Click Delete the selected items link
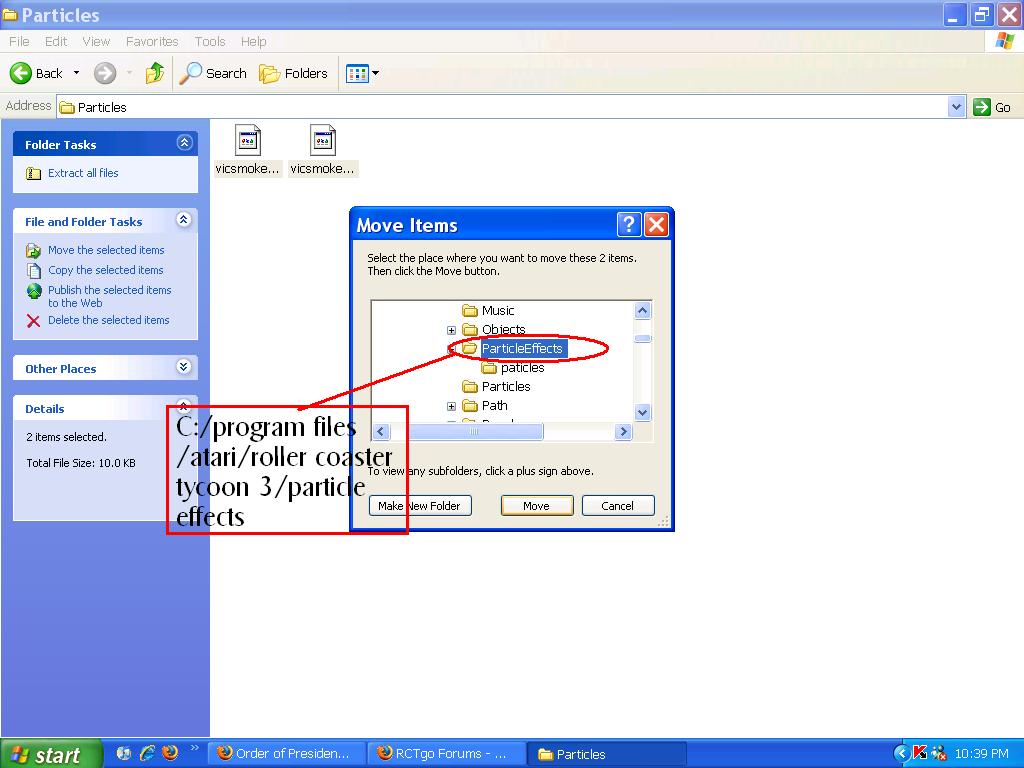Image resolution: width=1024 pixels, height=768 pixels. tap(108, 320)
